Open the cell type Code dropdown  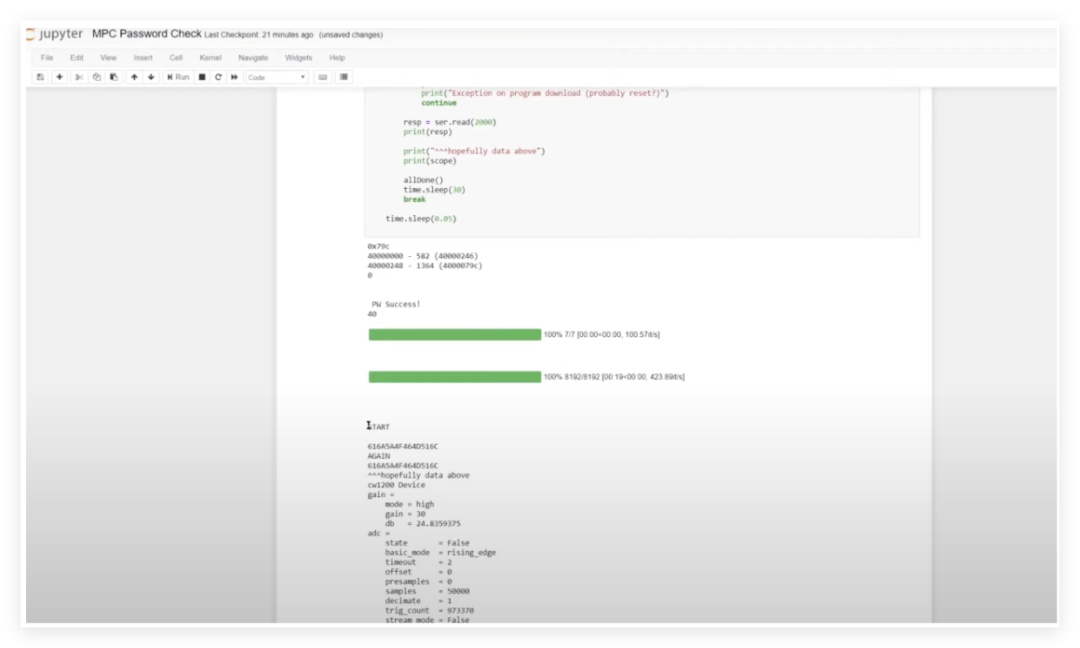[x=277, y=77]
